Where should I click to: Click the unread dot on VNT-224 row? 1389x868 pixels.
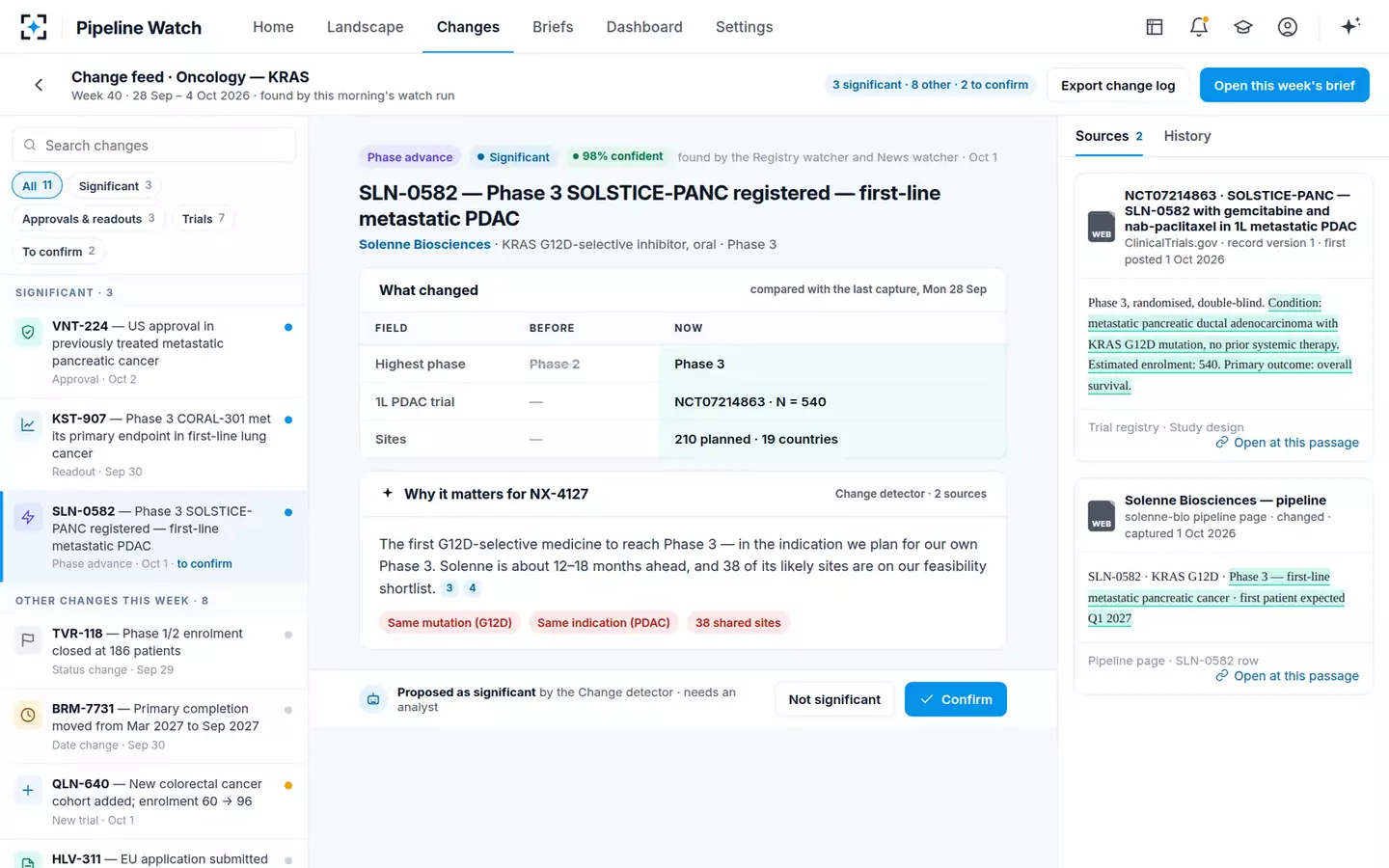pos(288,327)
